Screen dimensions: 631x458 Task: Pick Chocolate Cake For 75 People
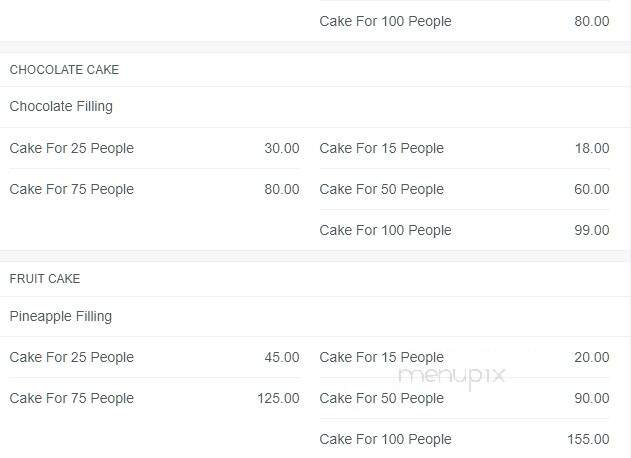click(72, 189)
